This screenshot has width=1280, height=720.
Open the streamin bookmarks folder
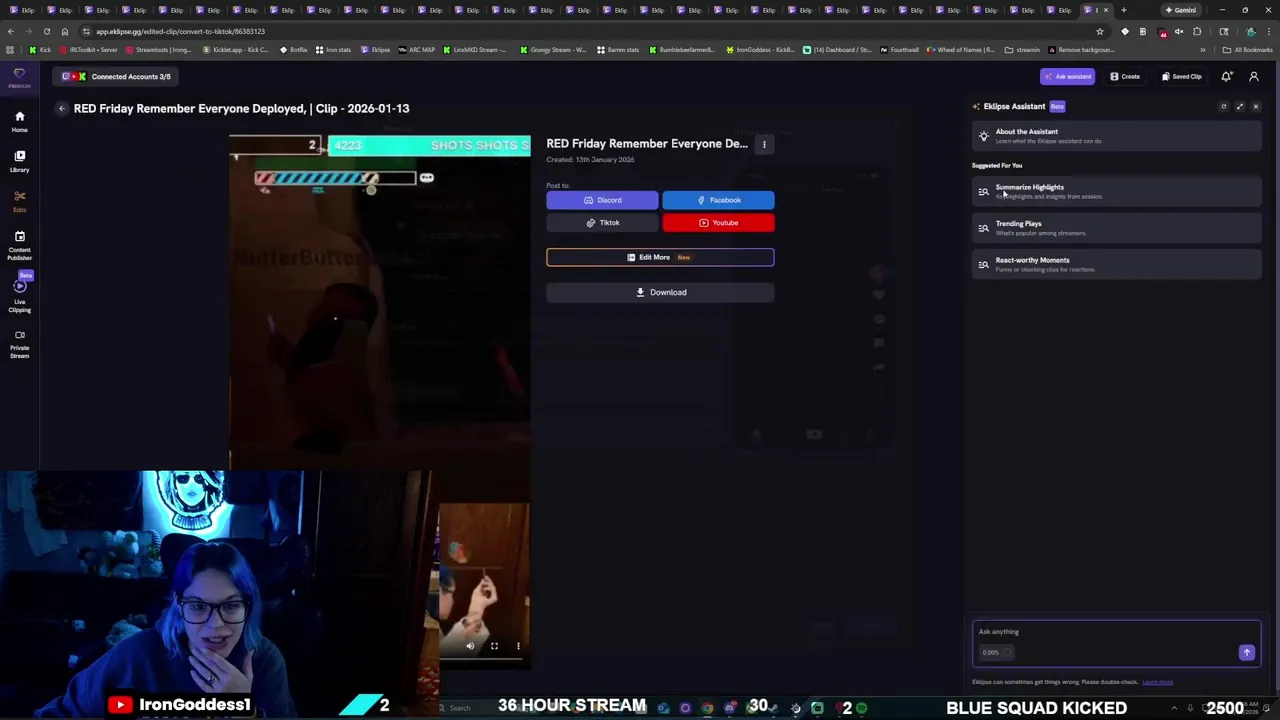pyautogui.click(x=1023, y=49)
